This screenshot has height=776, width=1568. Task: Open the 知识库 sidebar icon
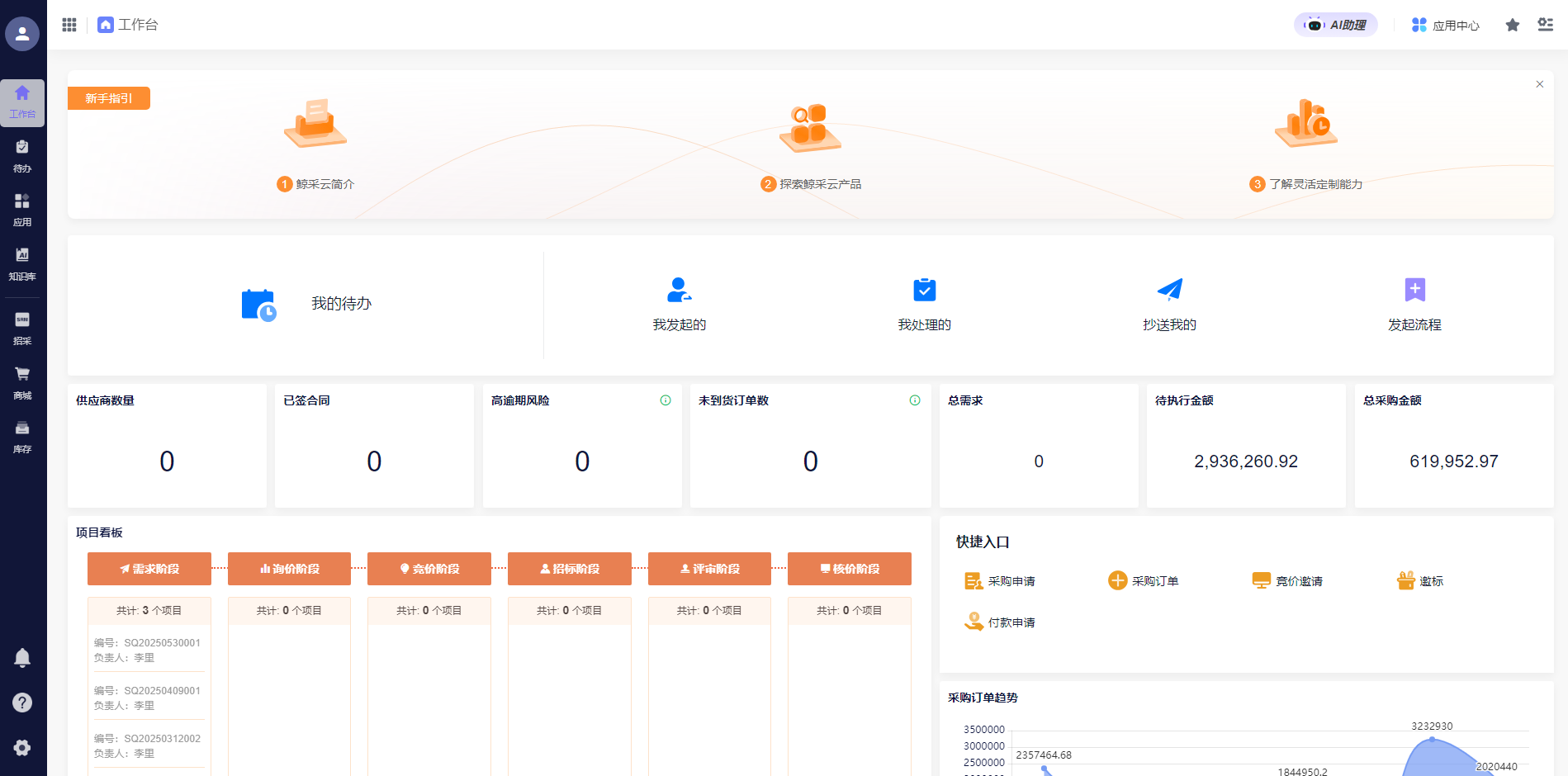click(22, 263)
